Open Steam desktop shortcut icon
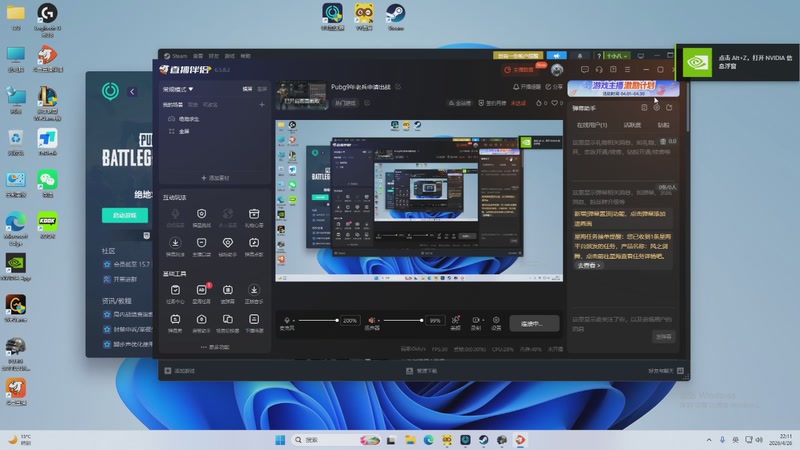 coord(395,17)
